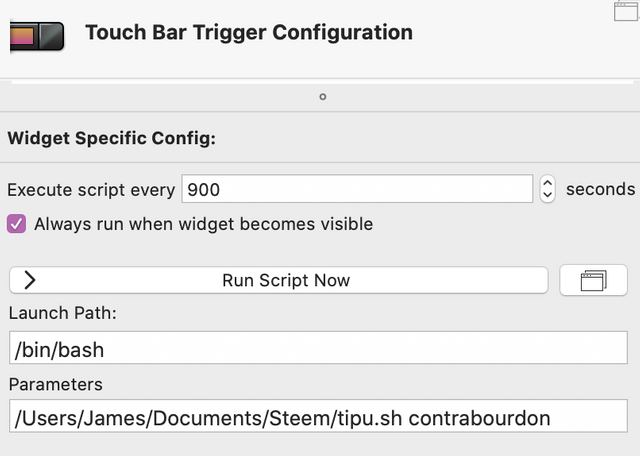Disable Always run when widget becomes visible
The image size is (640, 456).
tap(17, 224)
